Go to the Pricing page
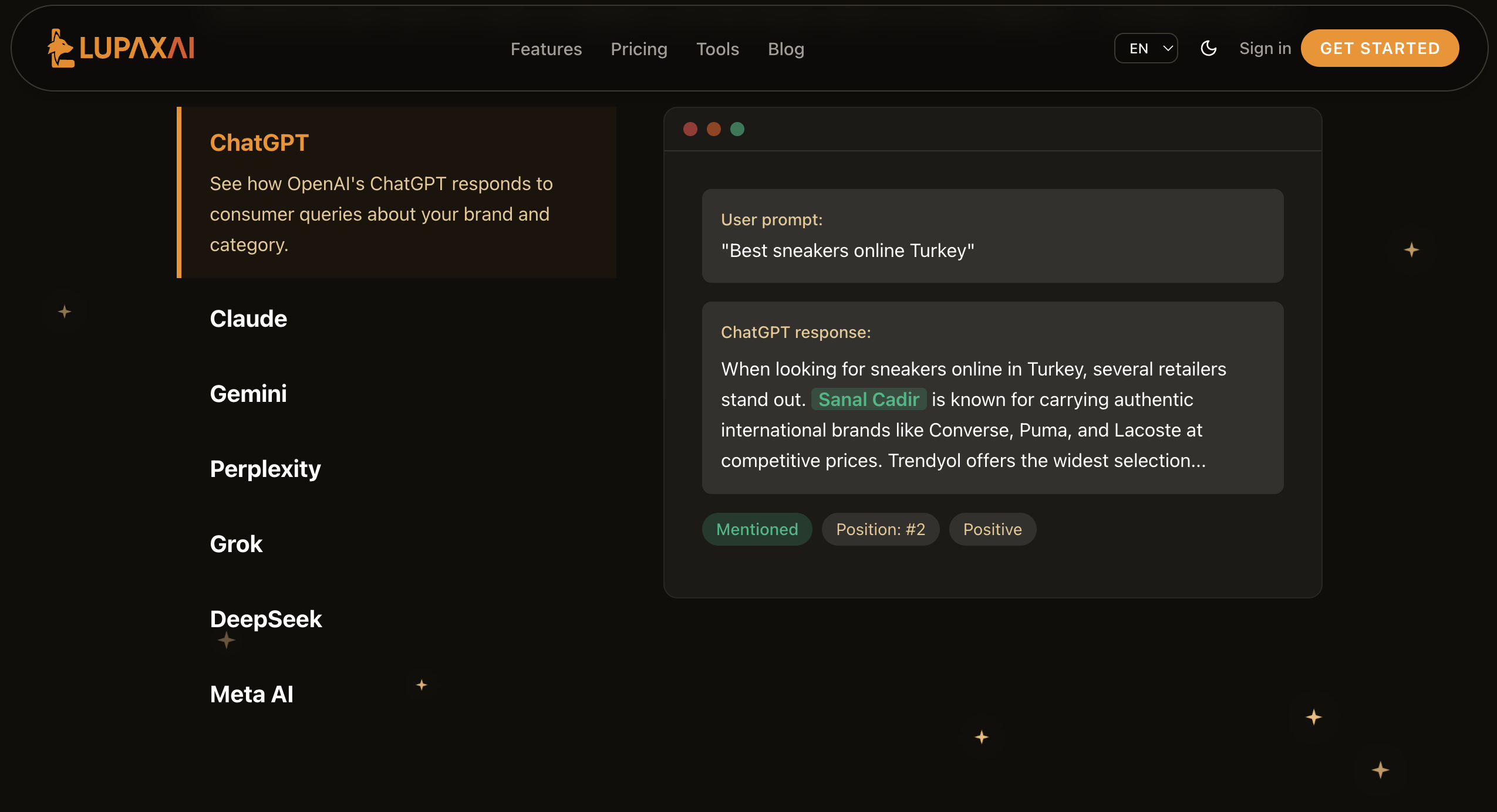The height and width of the screenshot is (812, 1497). pos(639,49)
